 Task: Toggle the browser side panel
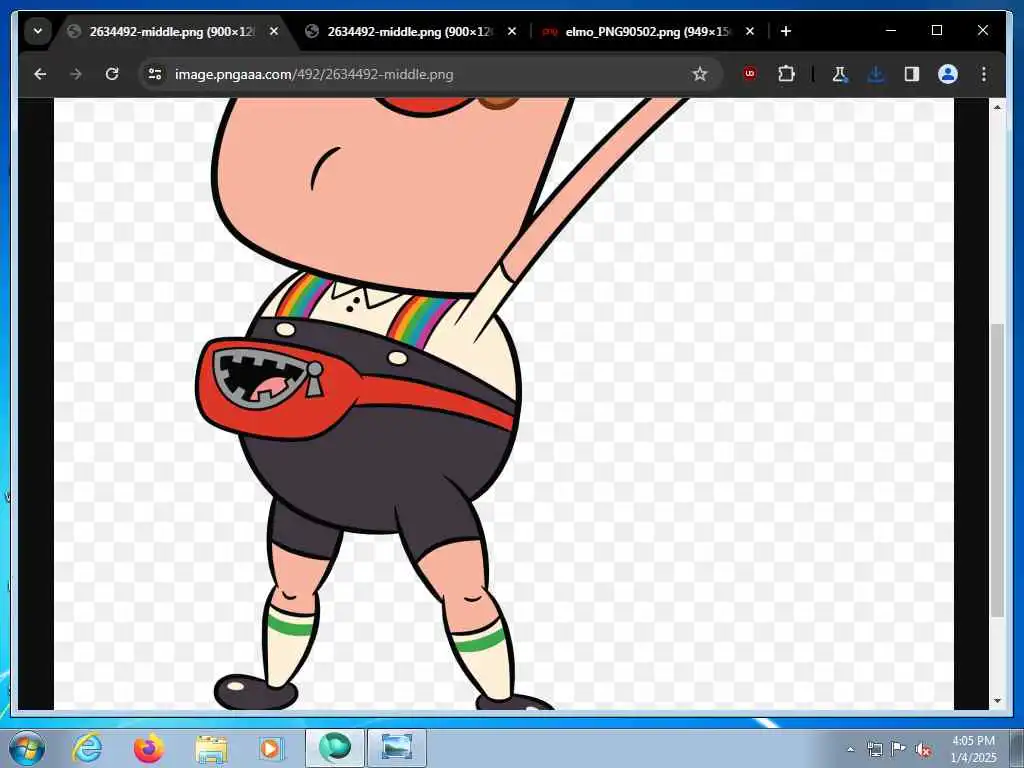pyautogui.click(x=912, y=74)
